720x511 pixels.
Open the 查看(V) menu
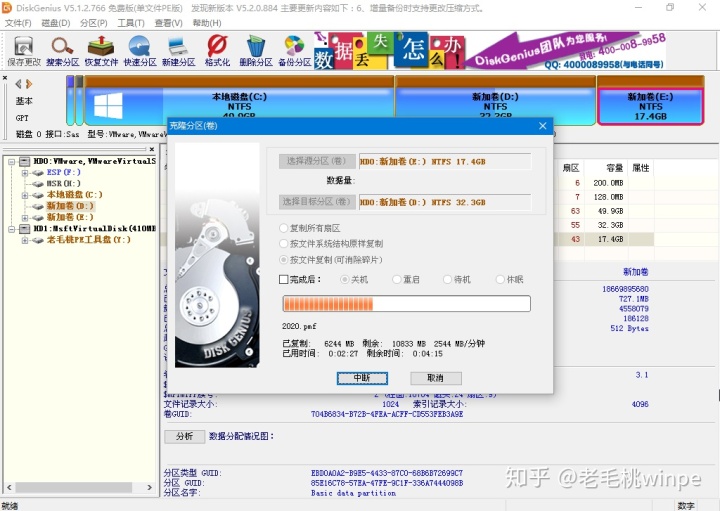168,23
